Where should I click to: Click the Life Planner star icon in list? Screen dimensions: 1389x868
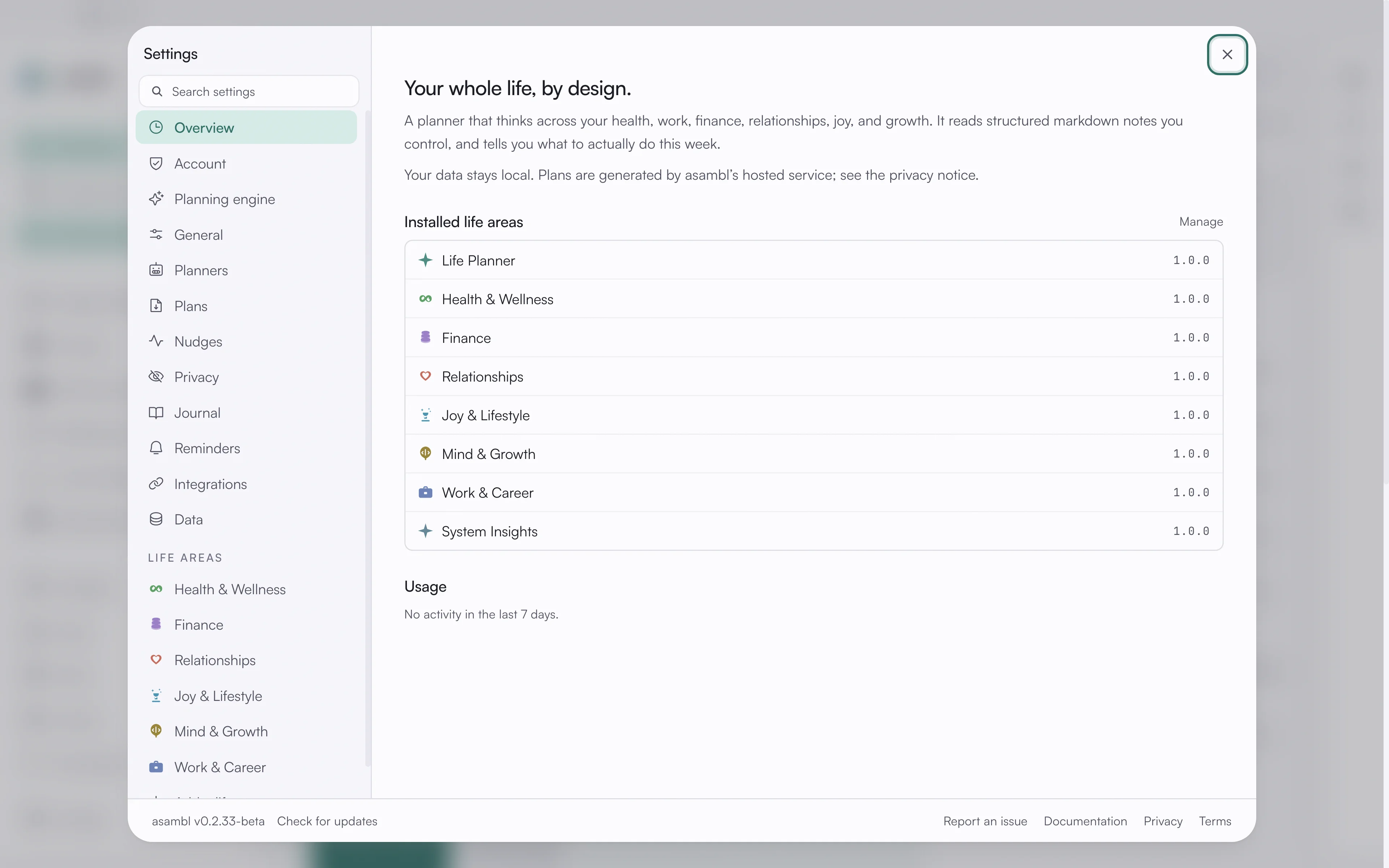(425, 260)
